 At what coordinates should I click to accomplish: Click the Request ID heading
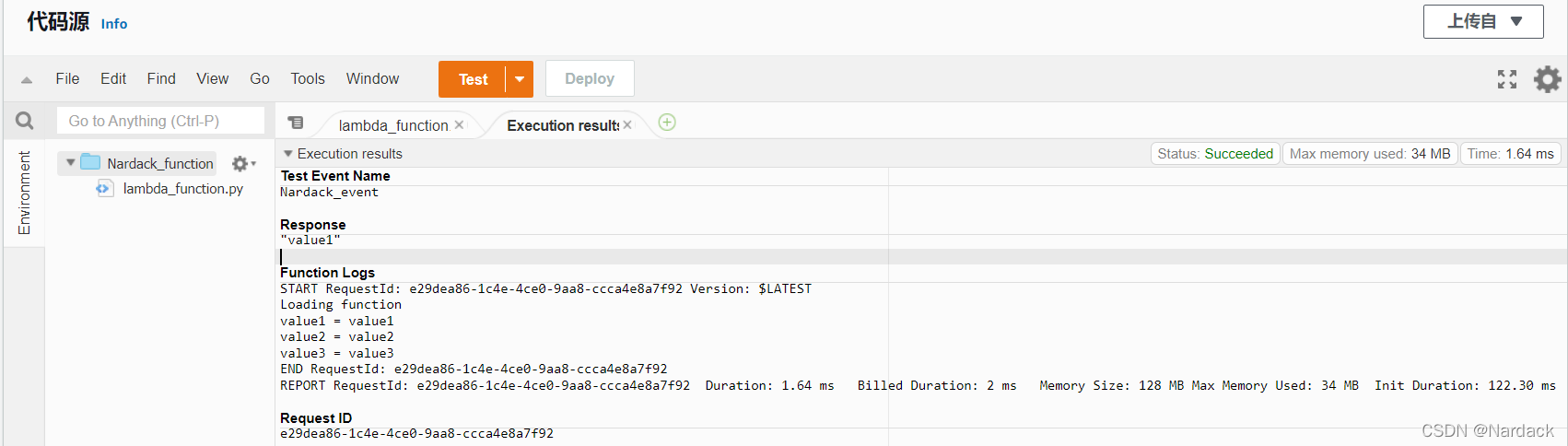tap(316, 418)
